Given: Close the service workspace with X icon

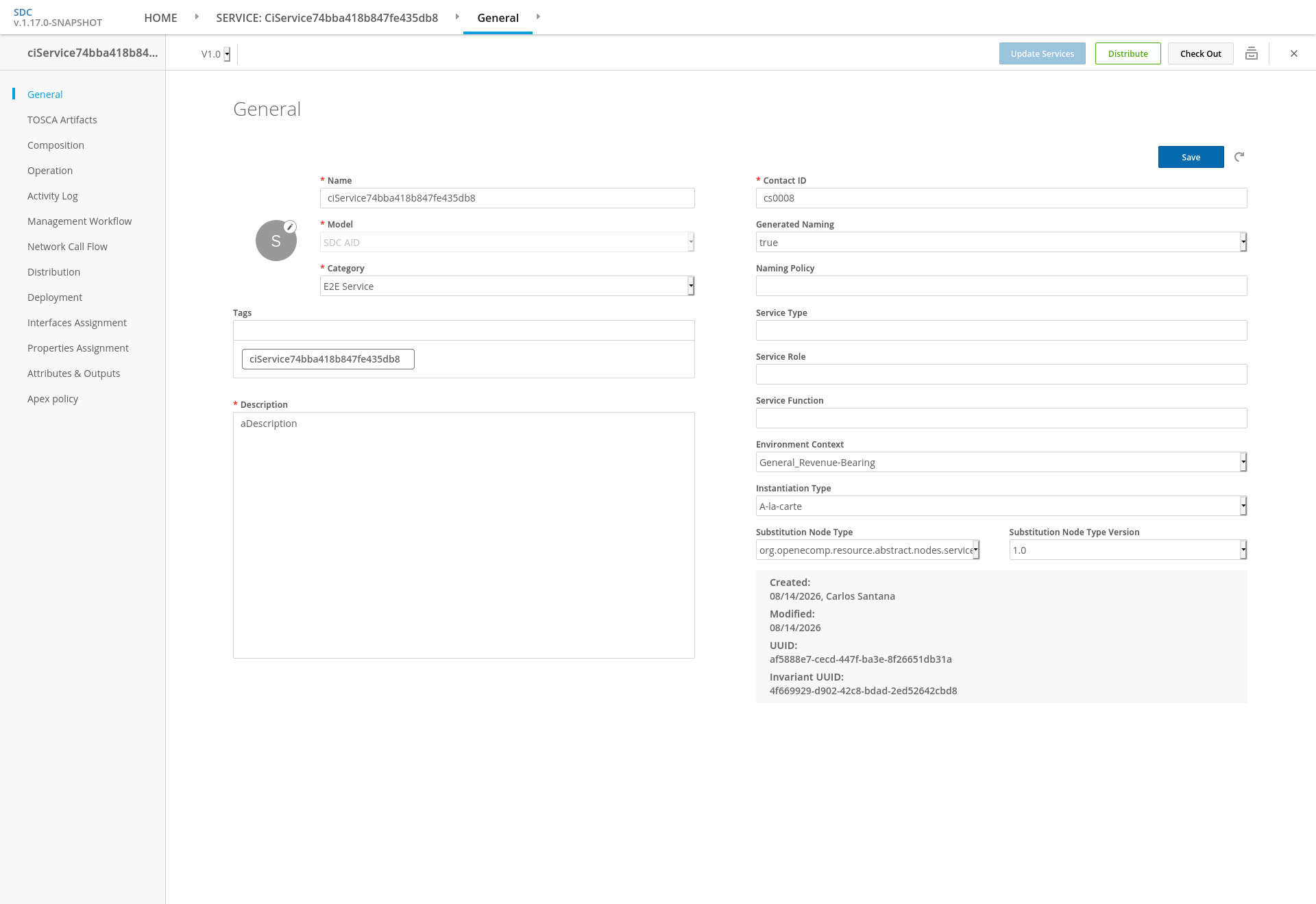Looking at the screenshot, I should click(1294, 53).
